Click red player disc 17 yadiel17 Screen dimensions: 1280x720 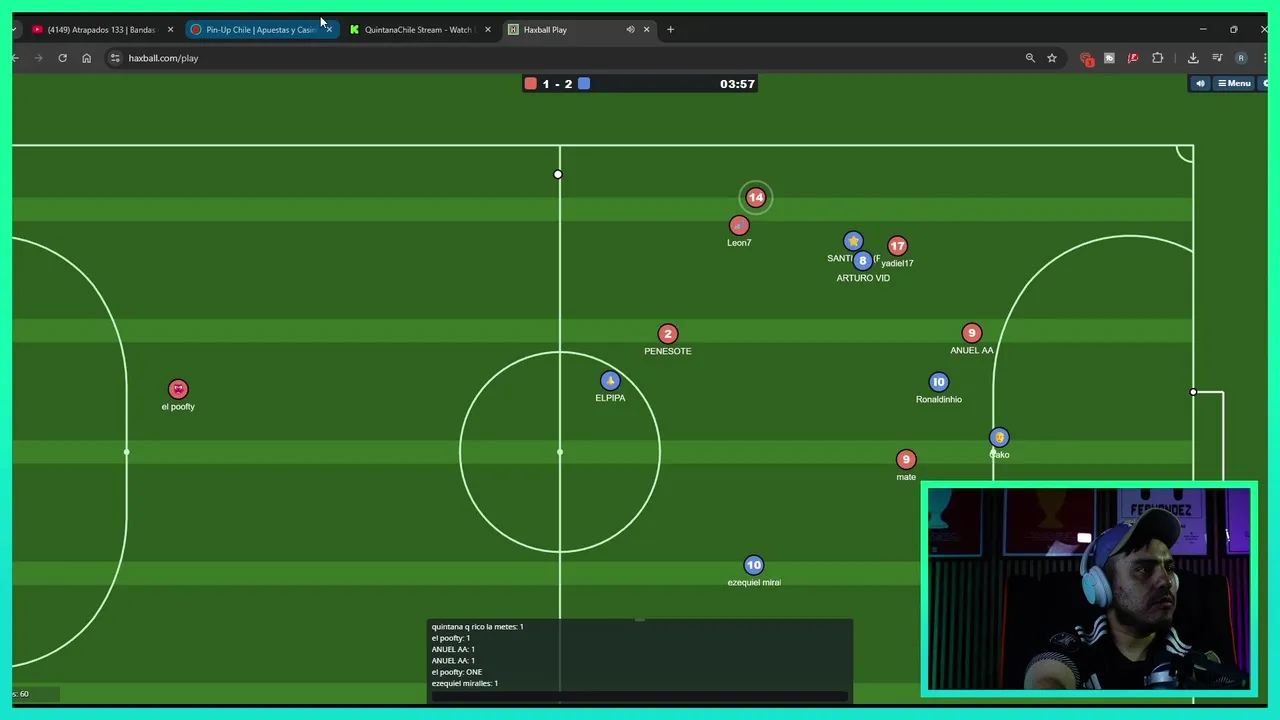897,246
